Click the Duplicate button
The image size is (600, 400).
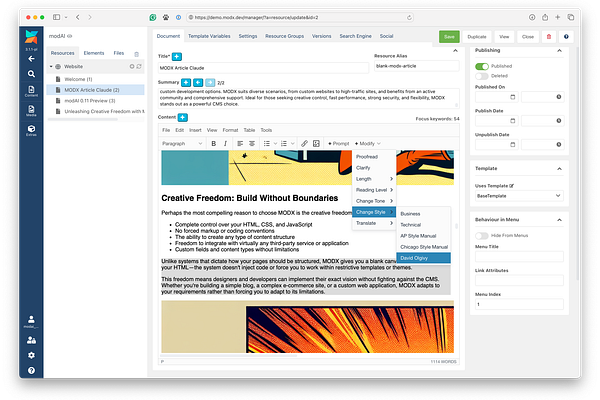(477, 37)
